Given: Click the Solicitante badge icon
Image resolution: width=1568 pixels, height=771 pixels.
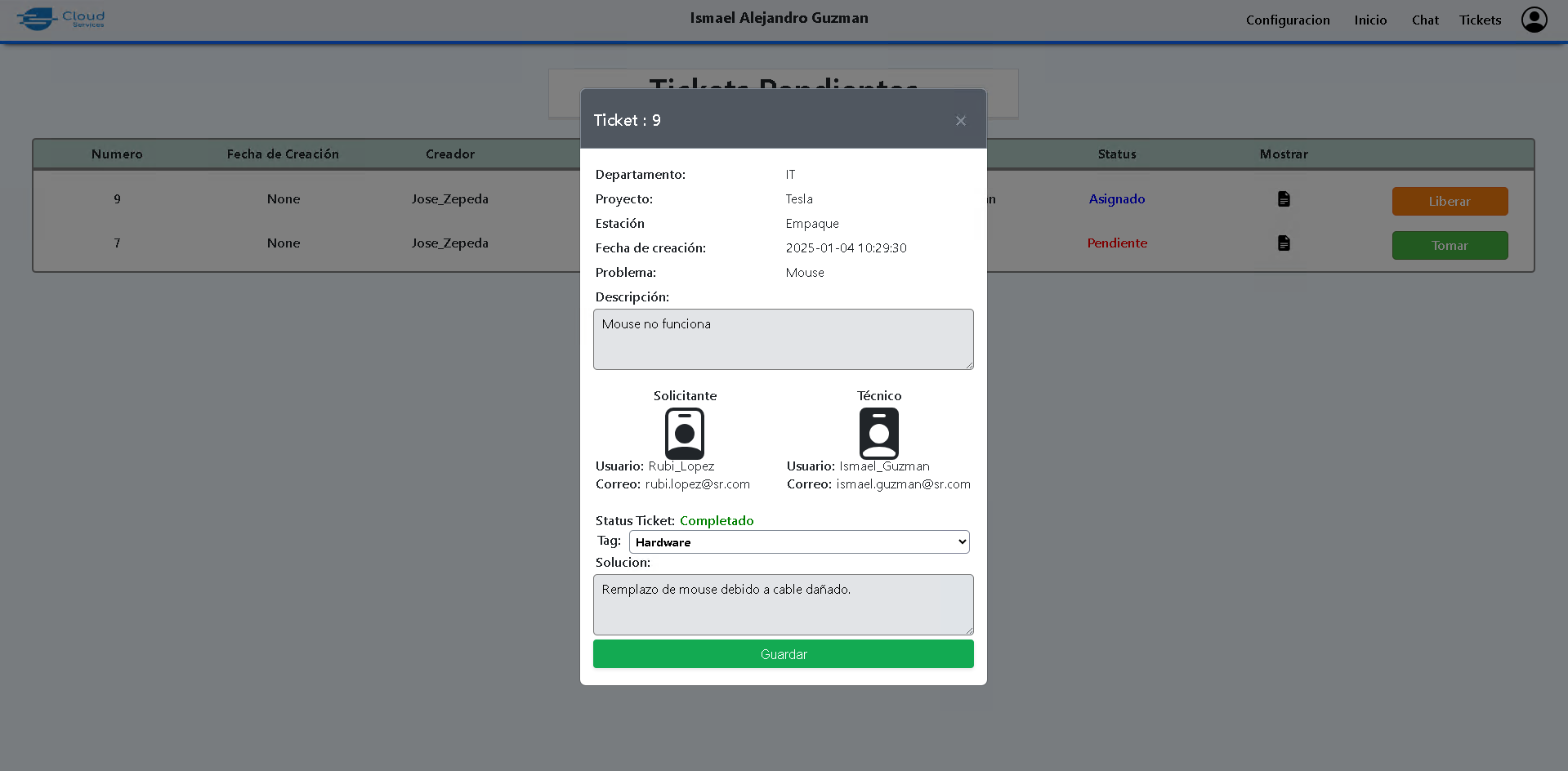Looking at the screenshot, I should (x=685, y=433).
